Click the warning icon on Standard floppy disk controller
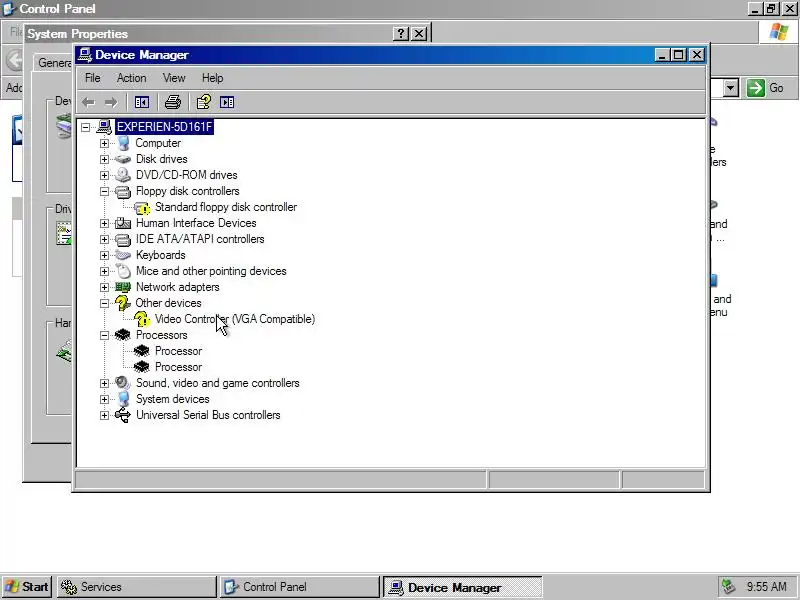The image size is (800, 600). coord(142,208)
